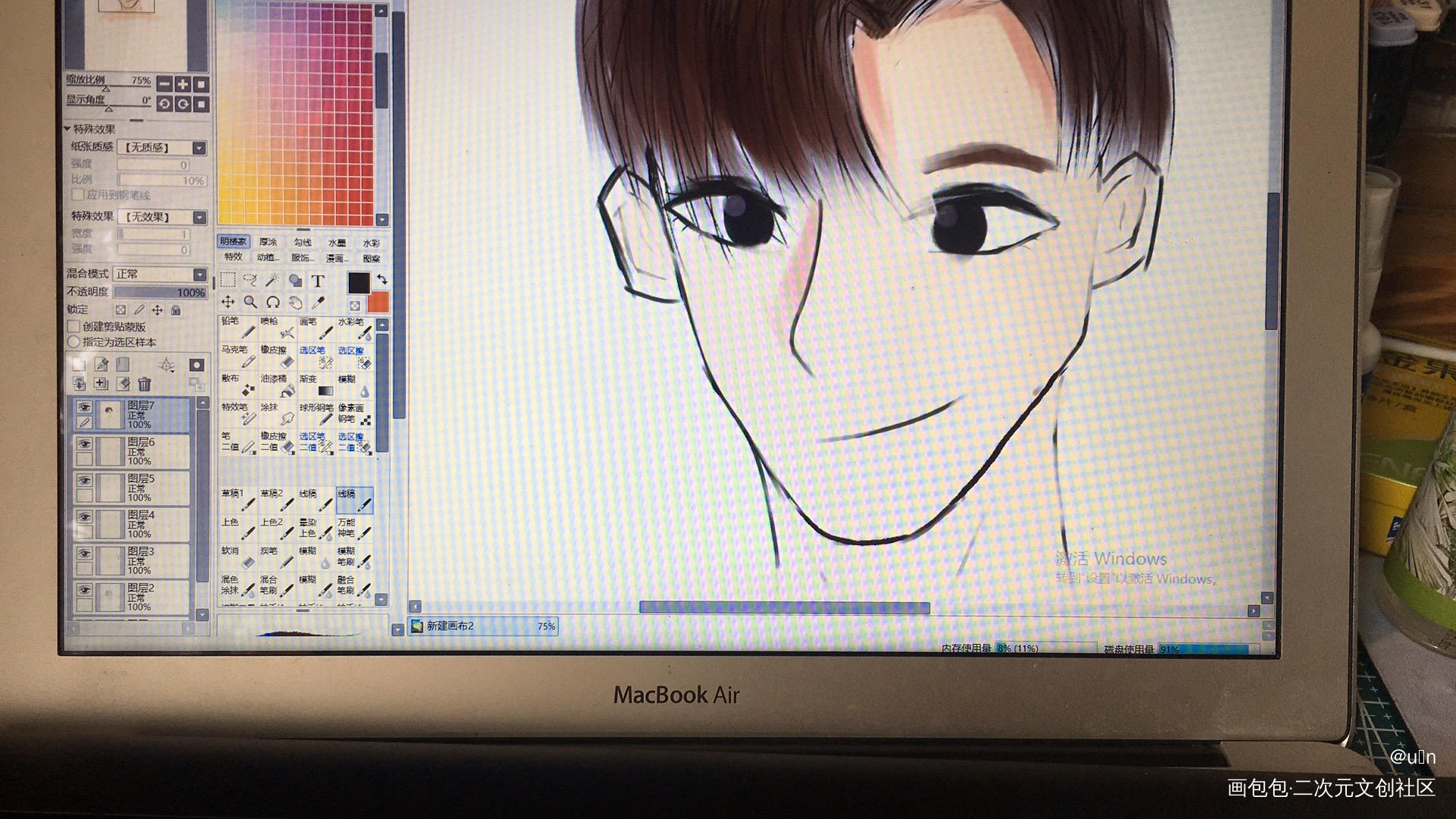Screen dimensions: 1456x819
Task: Click the trash icon to delete layer
Action: (145, 384)
